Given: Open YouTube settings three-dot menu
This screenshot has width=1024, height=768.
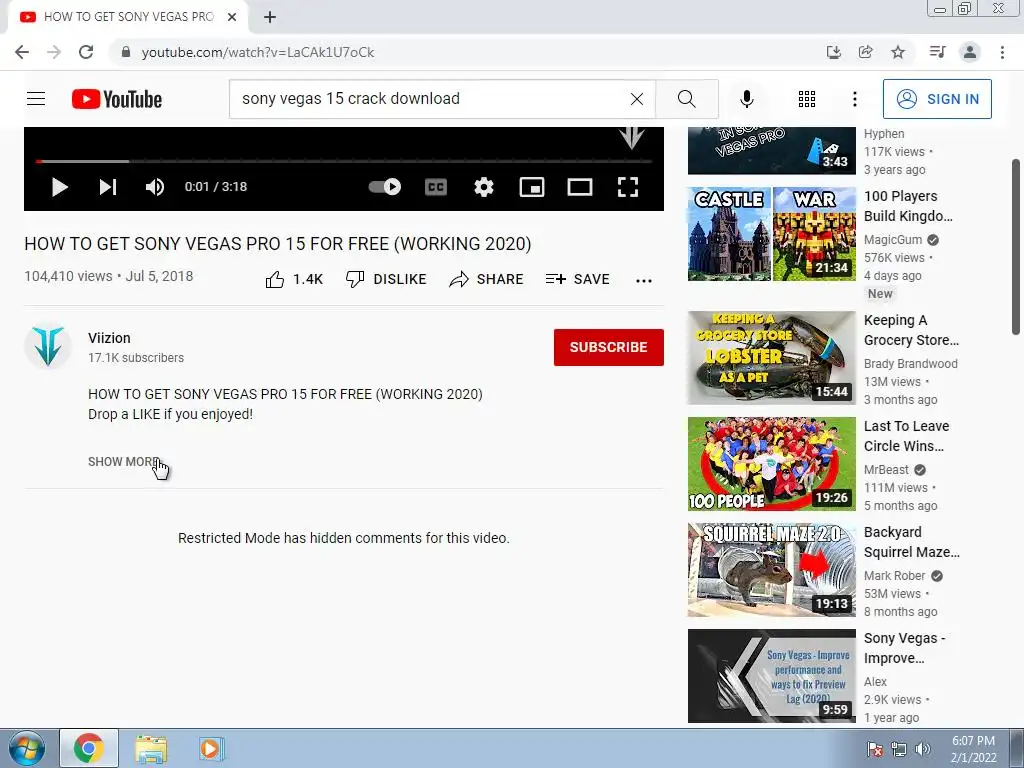Looking at the screenshot, I should 855,99.
